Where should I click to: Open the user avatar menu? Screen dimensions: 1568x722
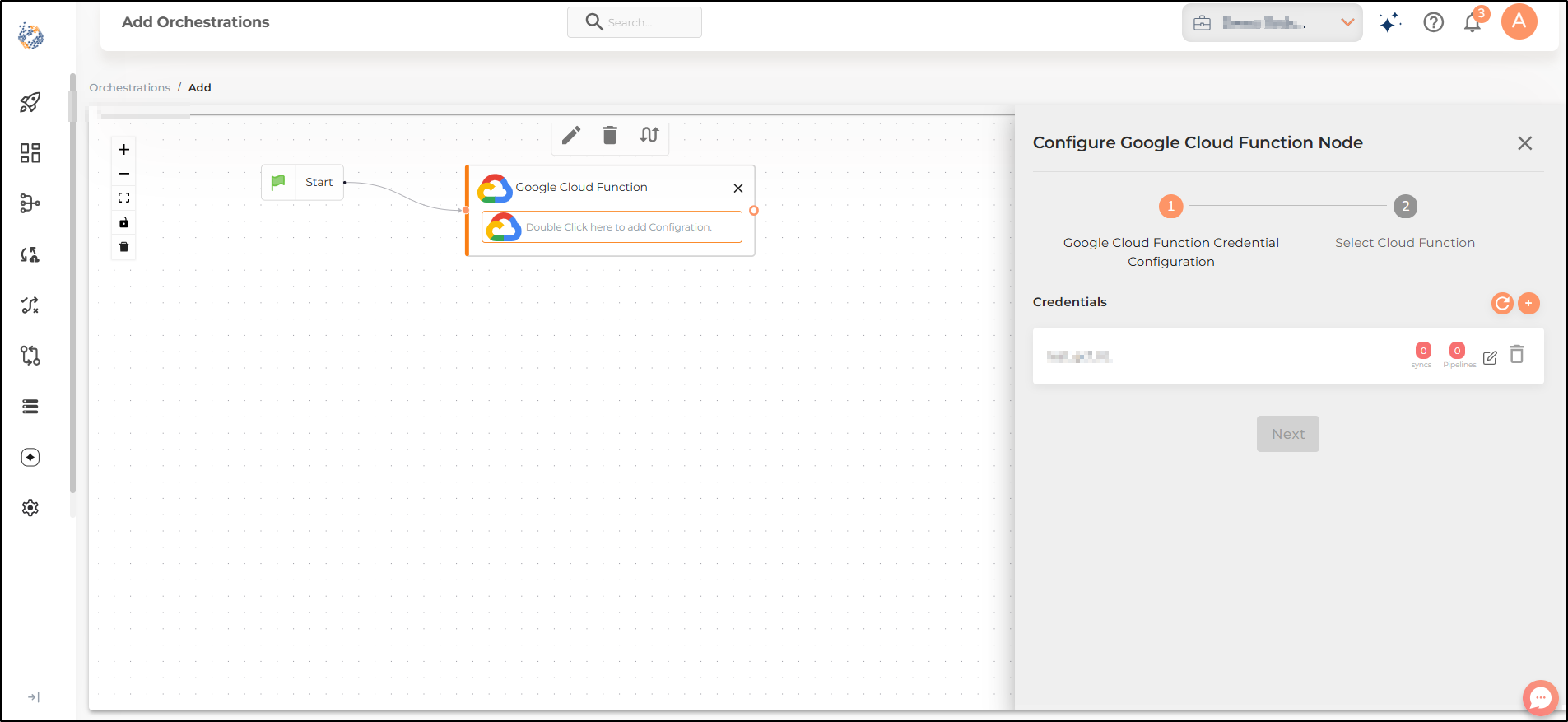pyautogui.click(x=1519, y=21)
